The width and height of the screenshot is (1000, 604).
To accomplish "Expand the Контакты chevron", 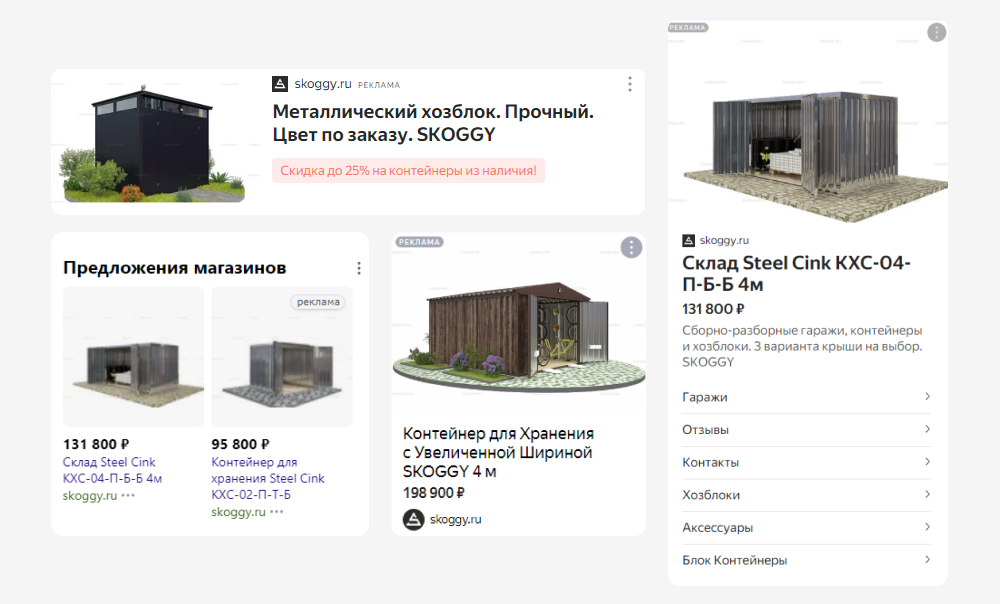I will 927,462.
